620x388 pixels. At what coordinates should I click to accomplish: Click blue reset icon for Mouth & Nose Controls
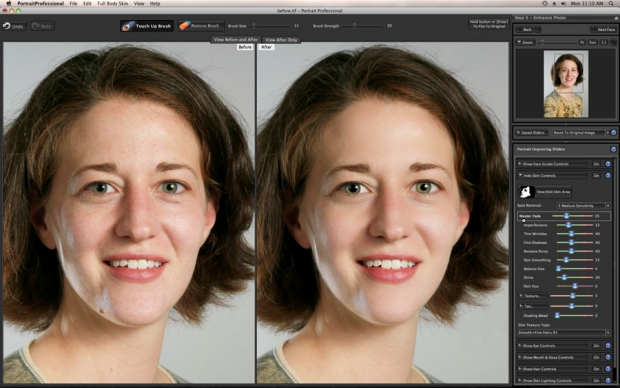pyautogui.click(x=608, y=357)
